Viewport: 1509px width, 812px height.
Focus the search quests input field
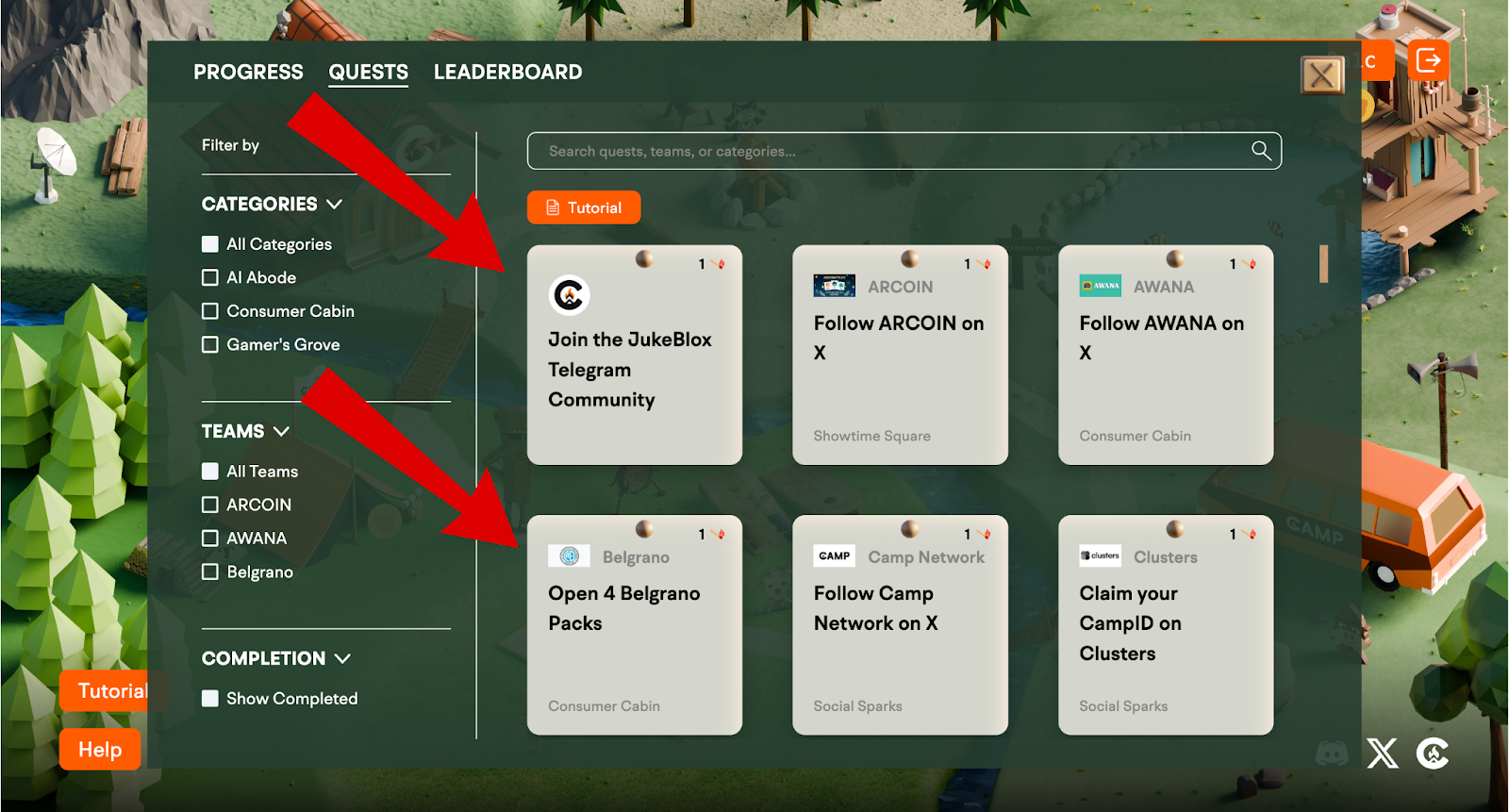pyautogui.click(x=904, y=151)
